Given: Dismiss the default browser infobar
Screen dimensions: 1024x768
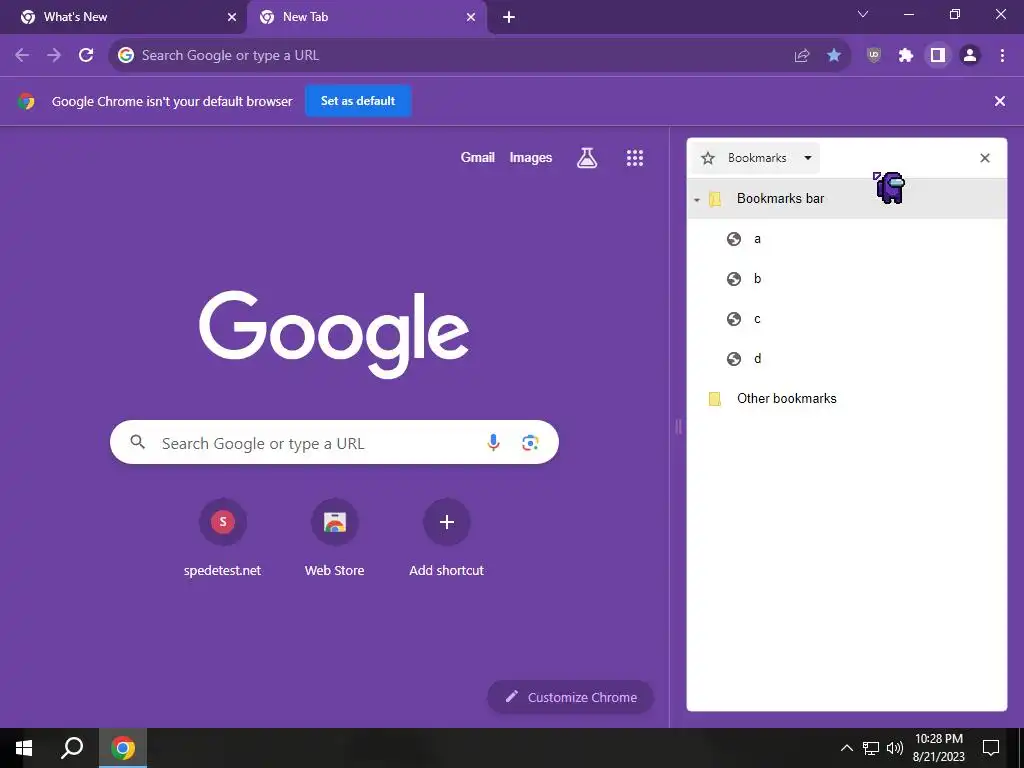Looking at the screenshot, I should click(x=1000, y=101).
